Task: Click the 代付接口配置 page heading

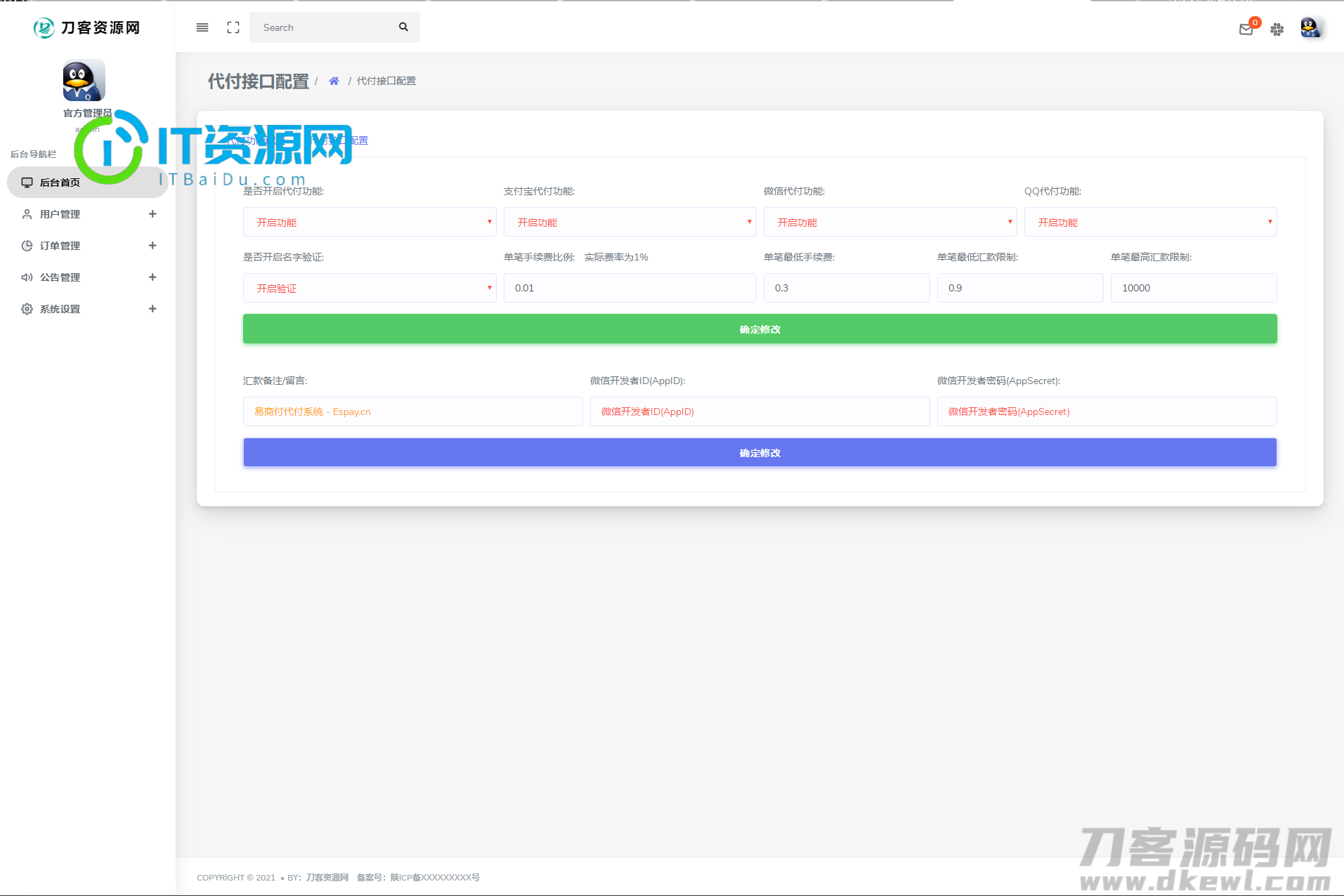Action: 259,81
